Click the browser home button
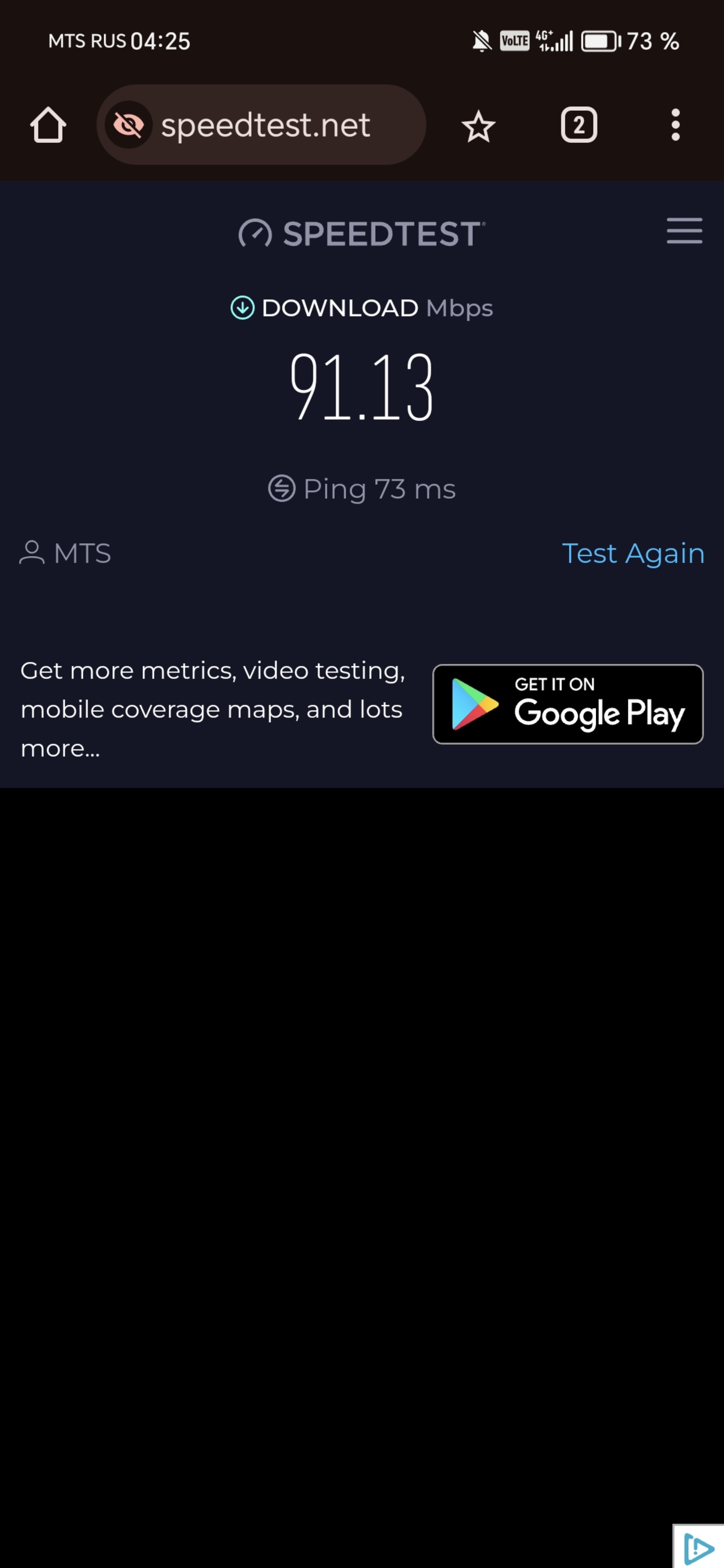 tap(48, 125)
